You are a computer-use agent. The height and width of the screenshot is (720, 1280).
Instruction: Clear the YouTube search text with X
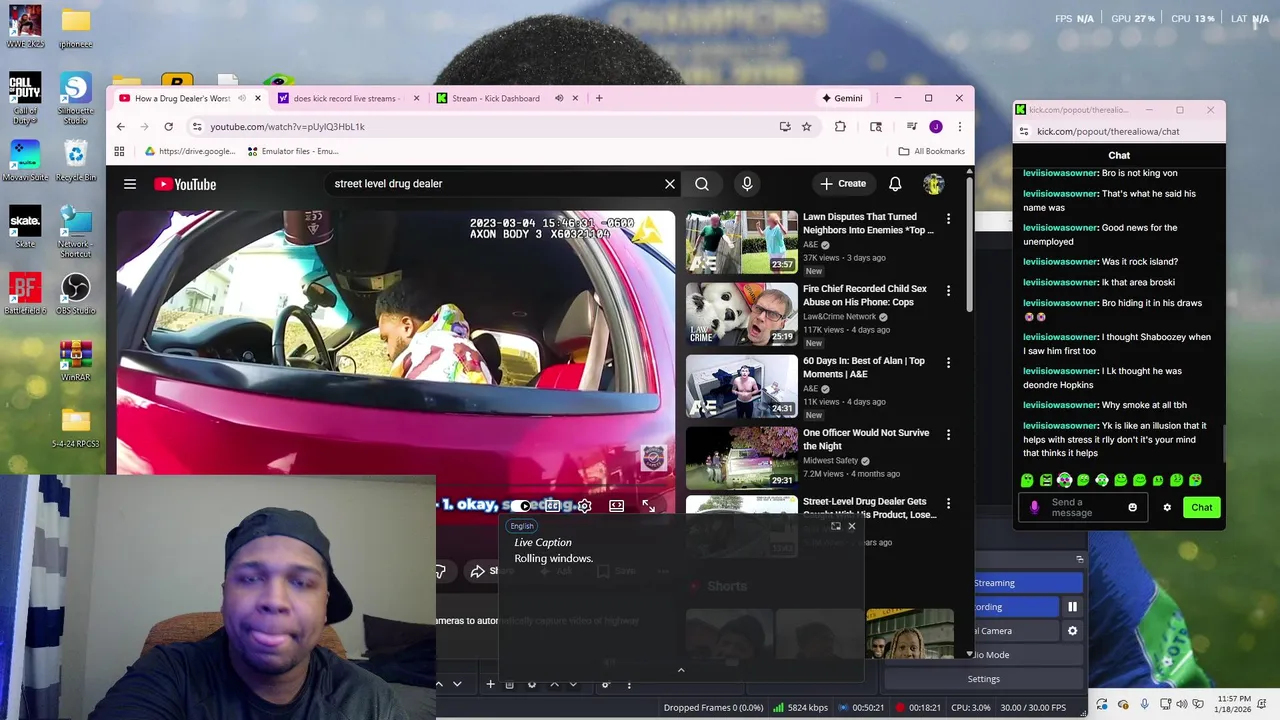tap(670, 184)
